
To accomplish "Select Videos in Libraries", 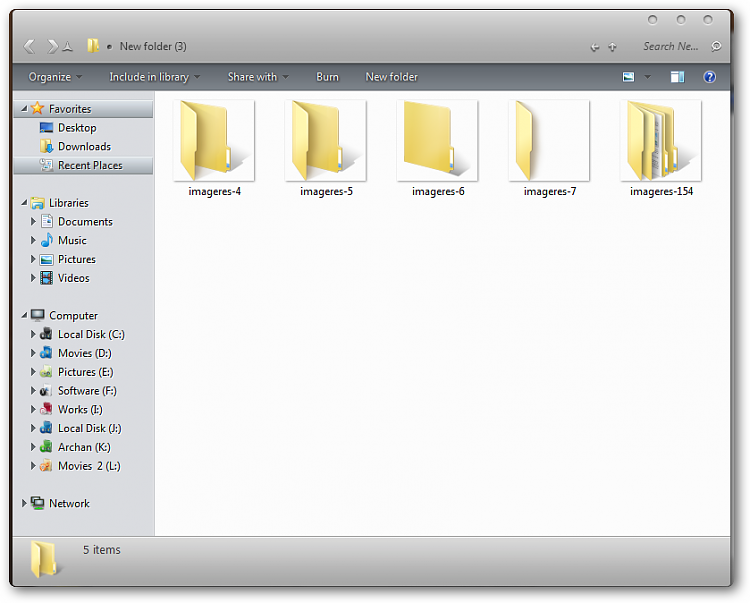I will coord(74,278).
